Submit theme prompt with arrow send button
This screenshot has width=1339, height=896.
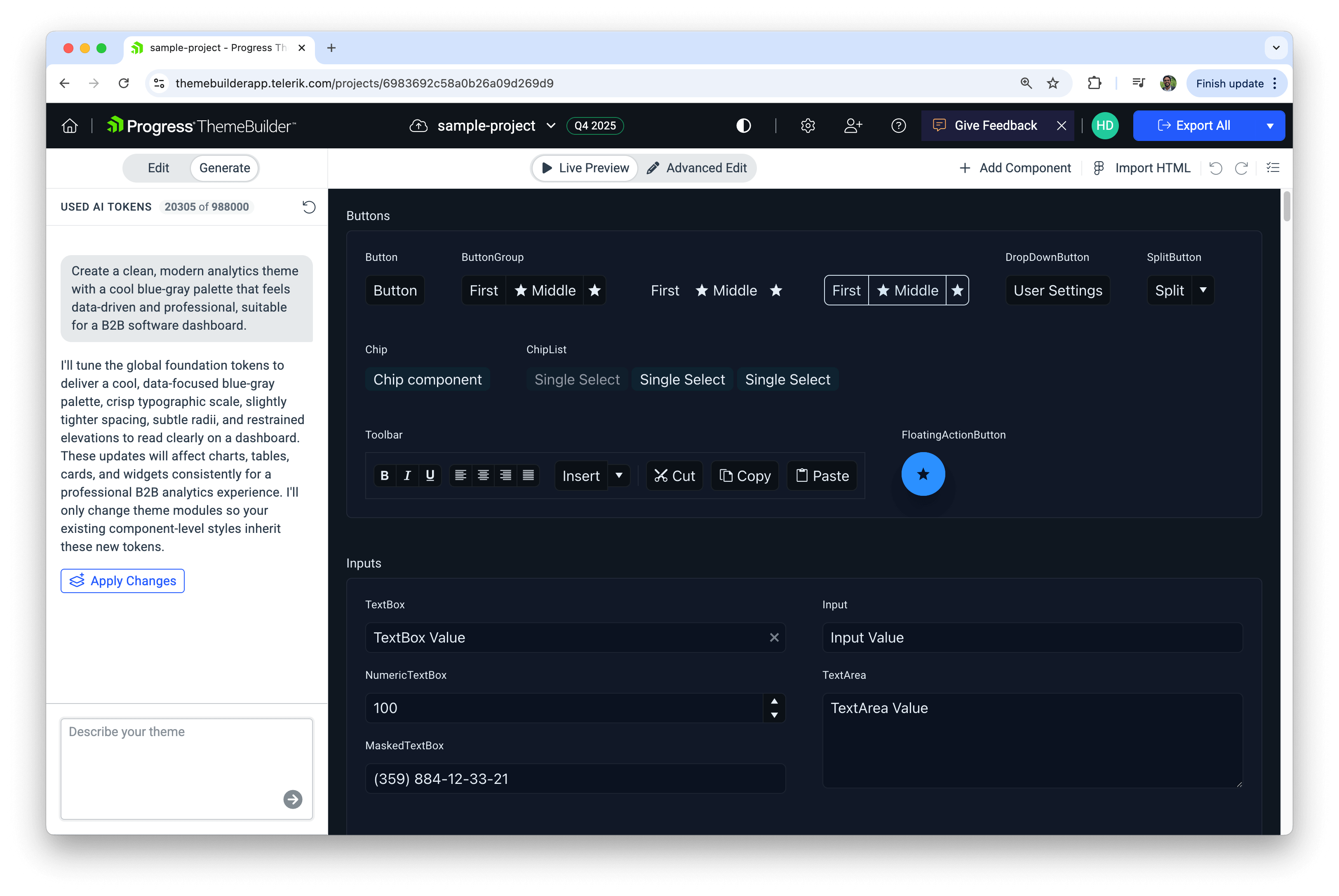point(293,799)
